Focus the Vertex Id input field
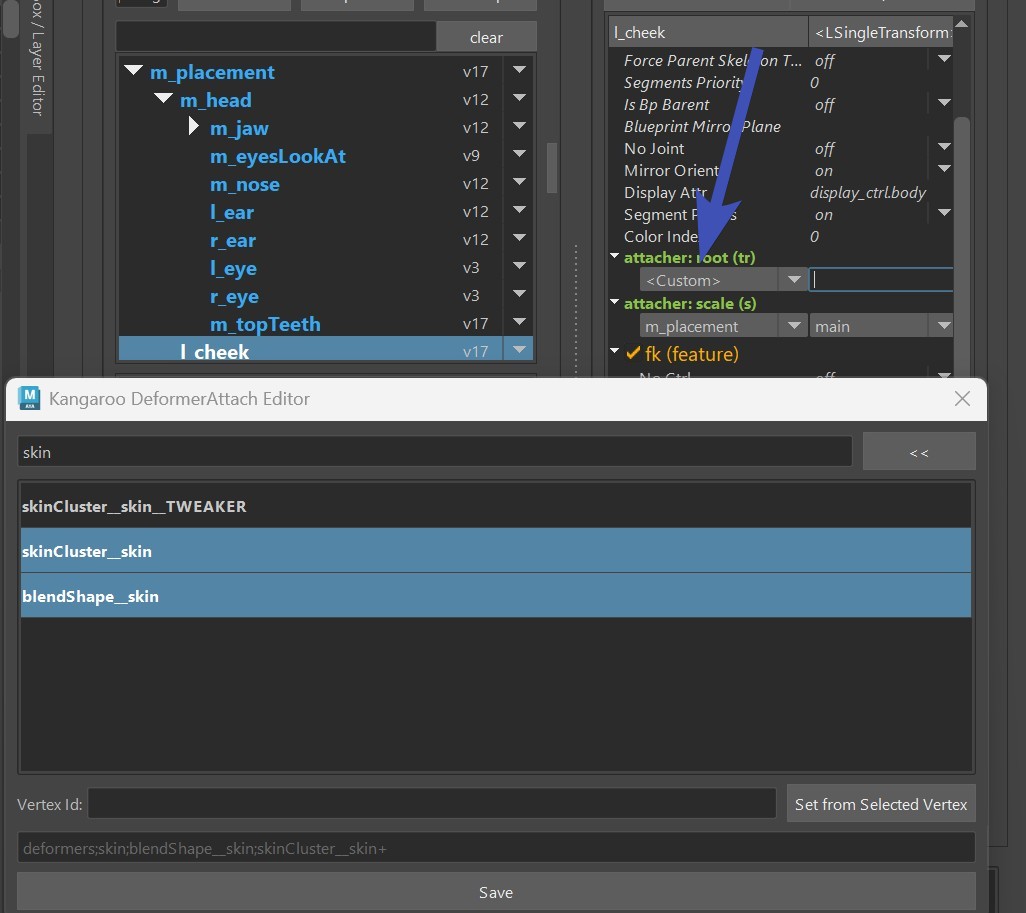The height and width of the screenshot is (913, 1026). point(432,803)
